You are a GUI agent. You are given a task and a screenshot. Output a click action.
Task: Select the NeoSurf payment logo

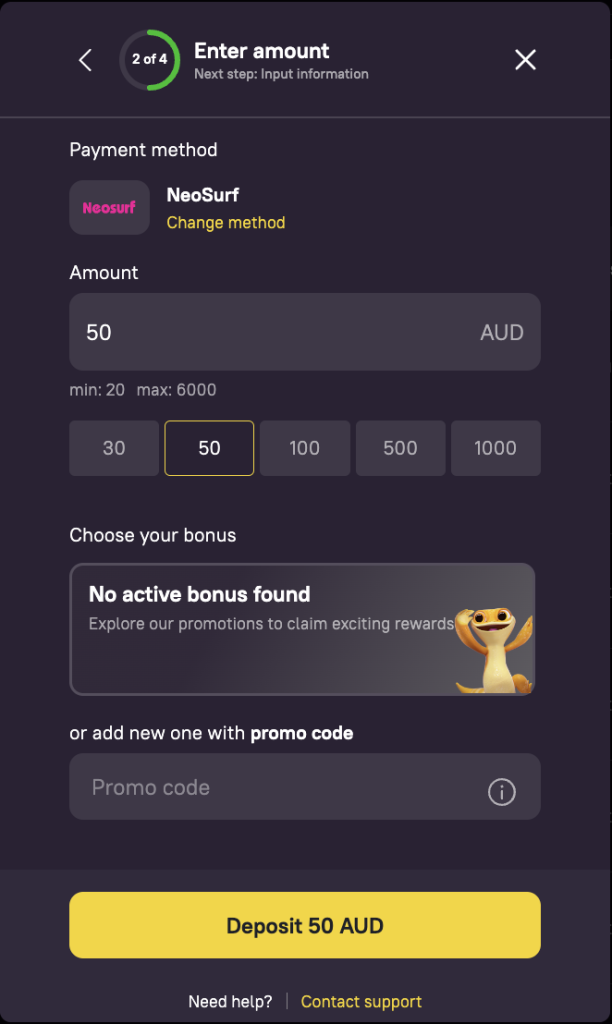click(x=109, y=207)
